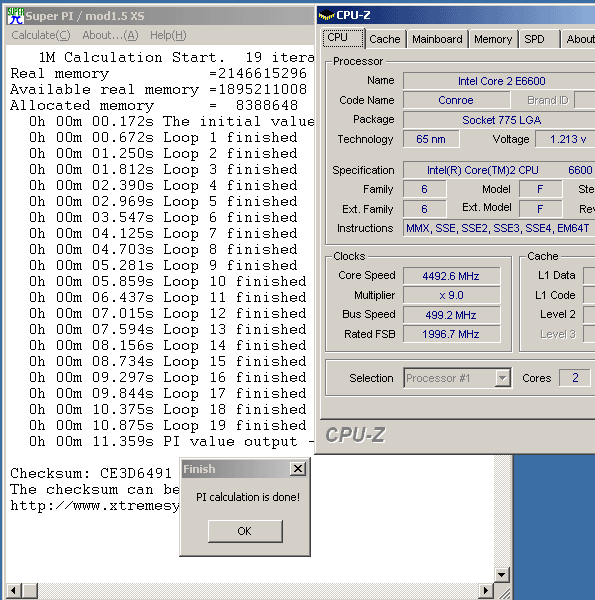
Task: Click the Super PI window resize grip
Action: pos(504,592)
